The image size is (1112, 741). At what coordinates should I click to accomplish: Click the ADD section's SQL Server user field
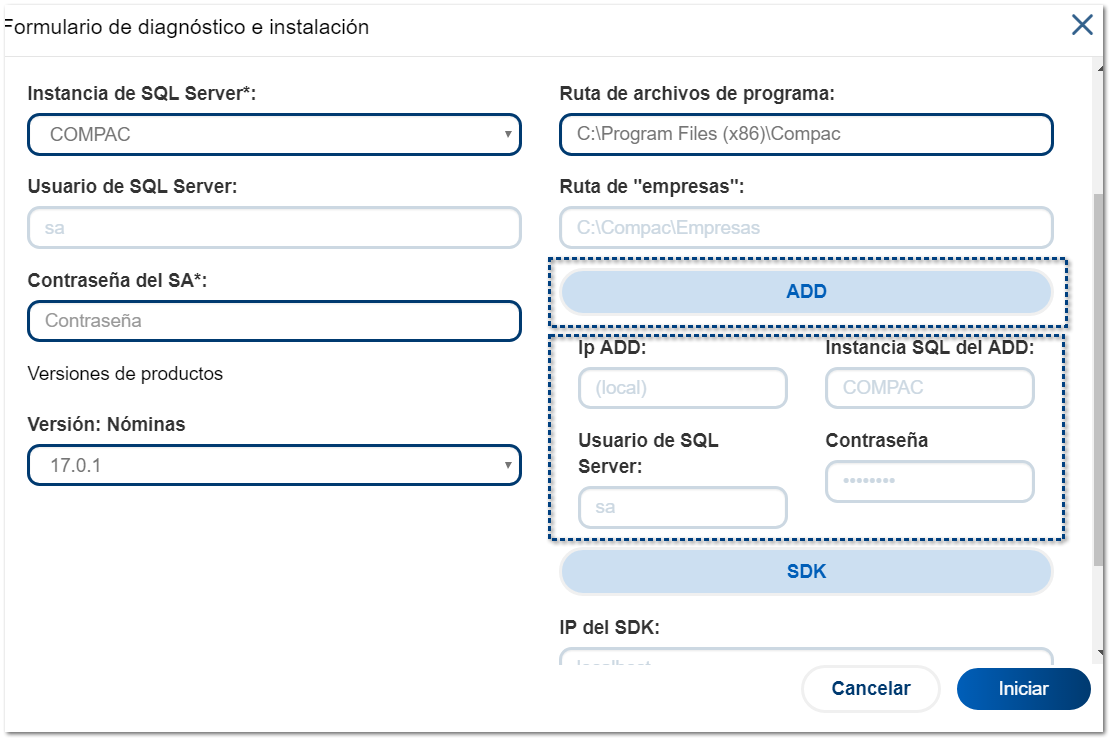(683, 507)
